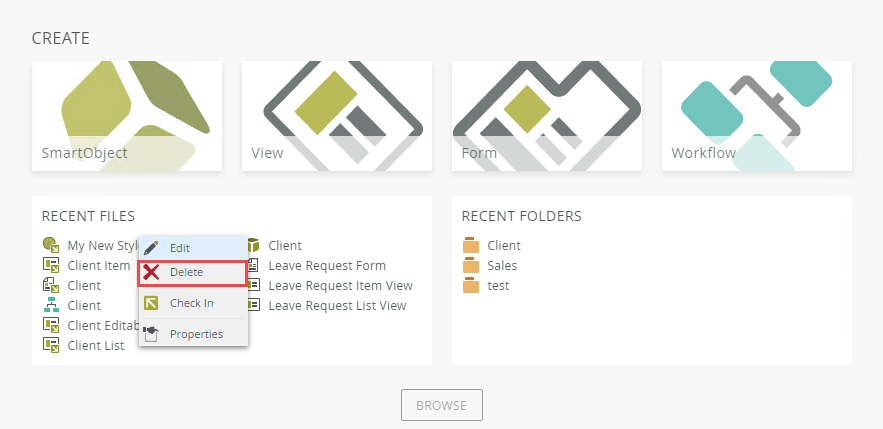This screenshot has width=883, height=429.
Task: Select Check In from the context menu
Action: (191, 303)
